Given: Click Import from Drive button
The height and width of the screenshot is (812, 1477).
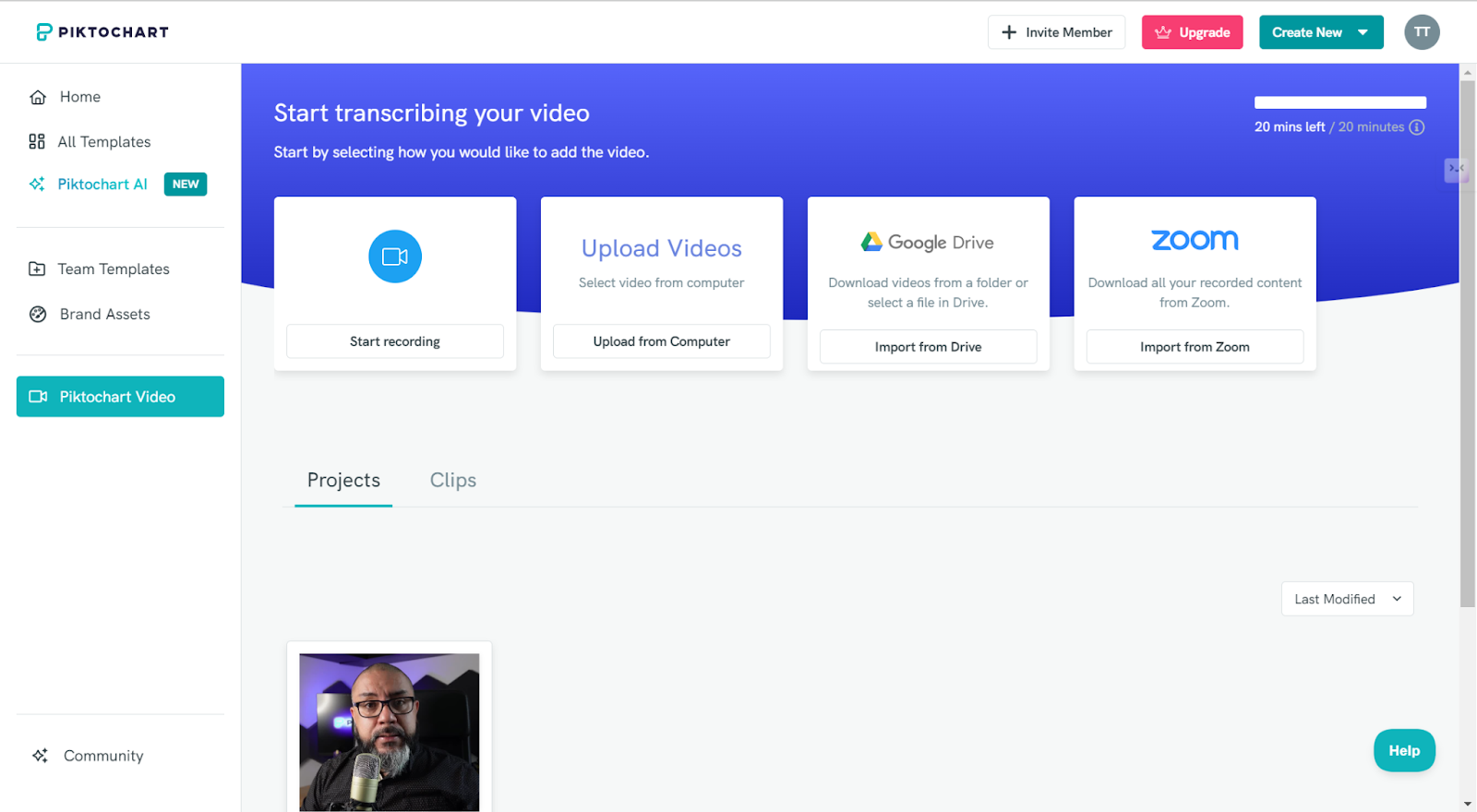Looking at the screenshot, I should click(x=929, y=347).
